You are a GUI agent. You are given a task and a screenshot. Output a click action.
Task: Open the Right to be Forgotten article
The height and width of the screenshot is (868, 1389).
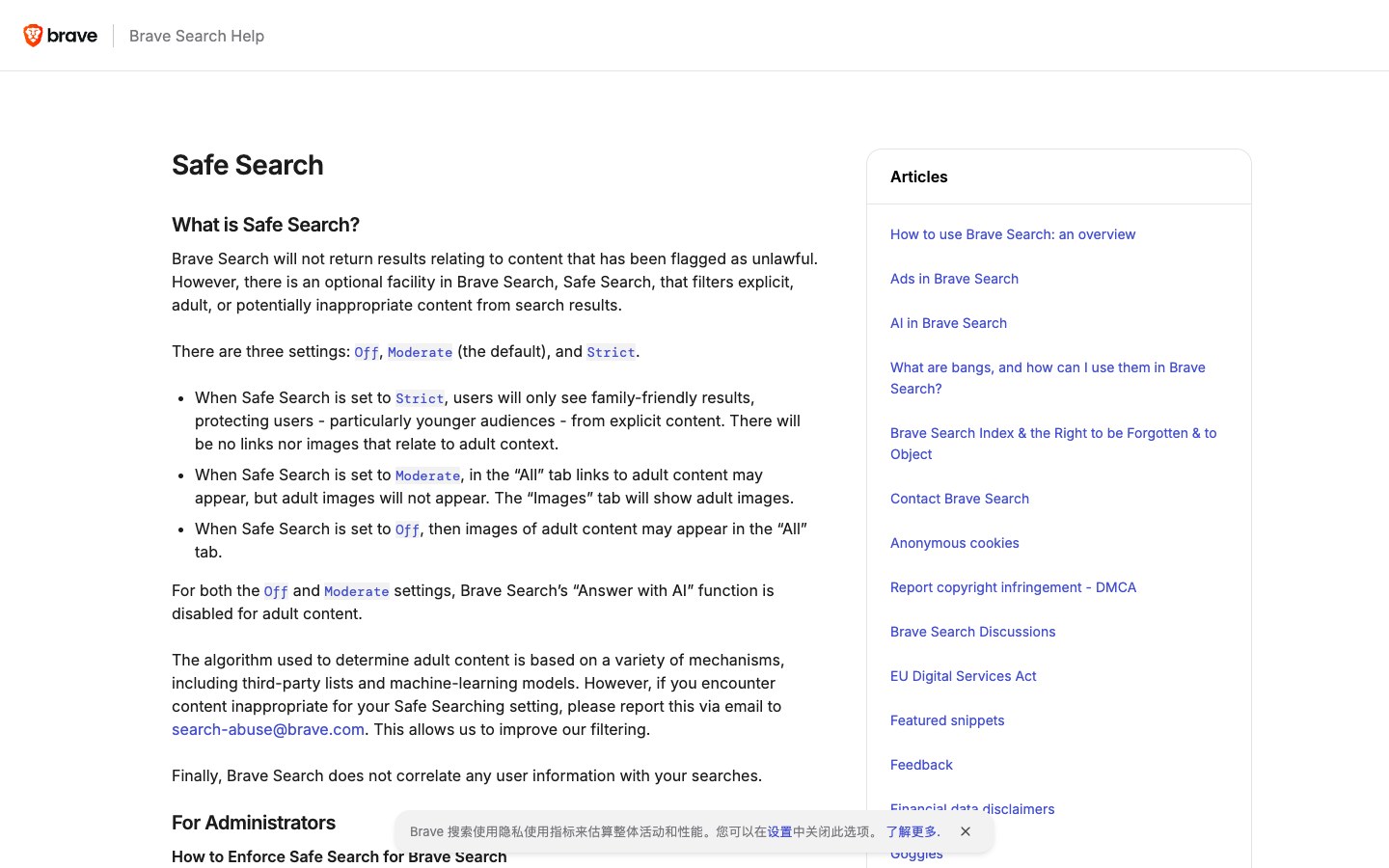[1053, 444]
